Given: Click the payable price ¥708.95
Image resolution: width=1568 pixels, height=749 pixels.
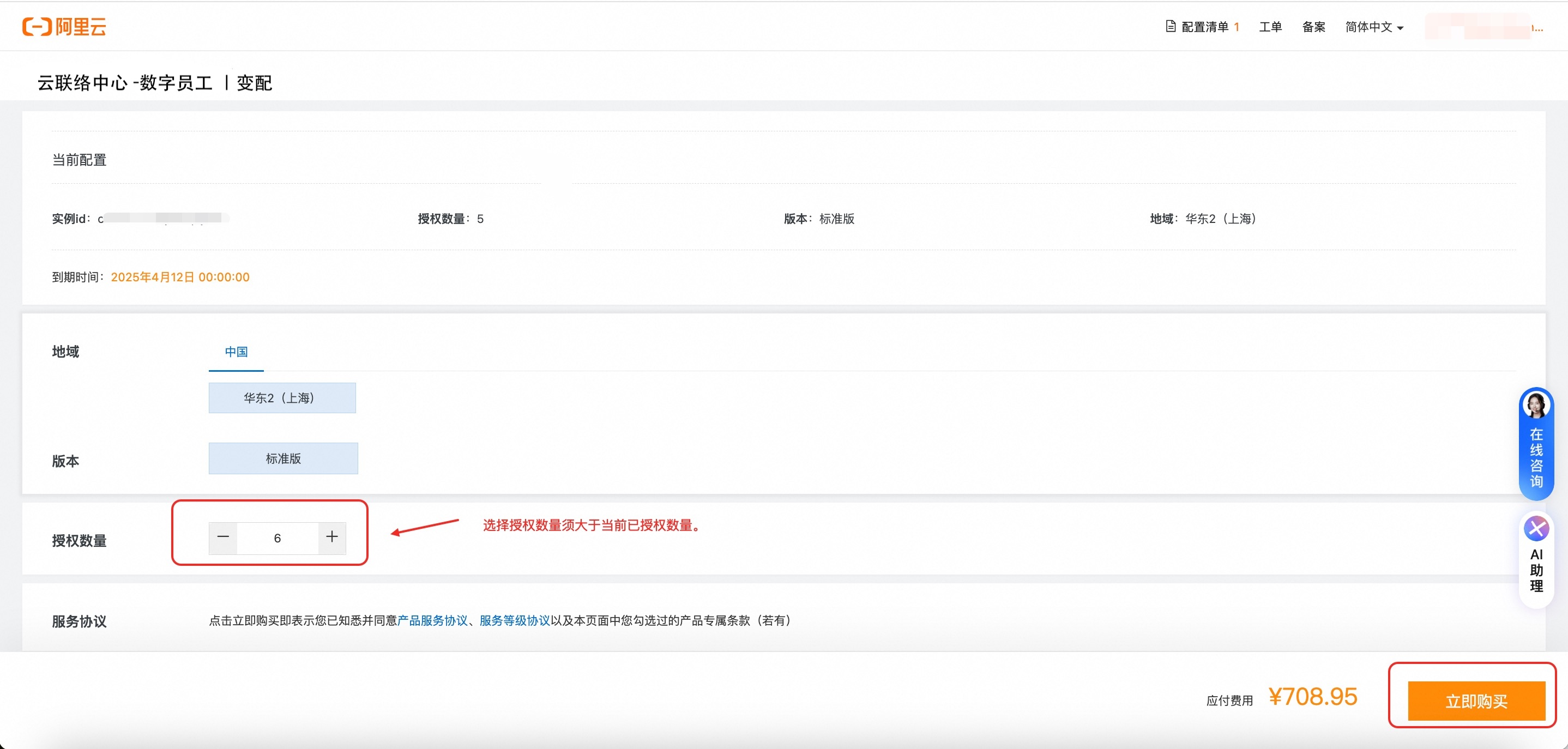Looking at the screenshot, I should click(1312, 697).
